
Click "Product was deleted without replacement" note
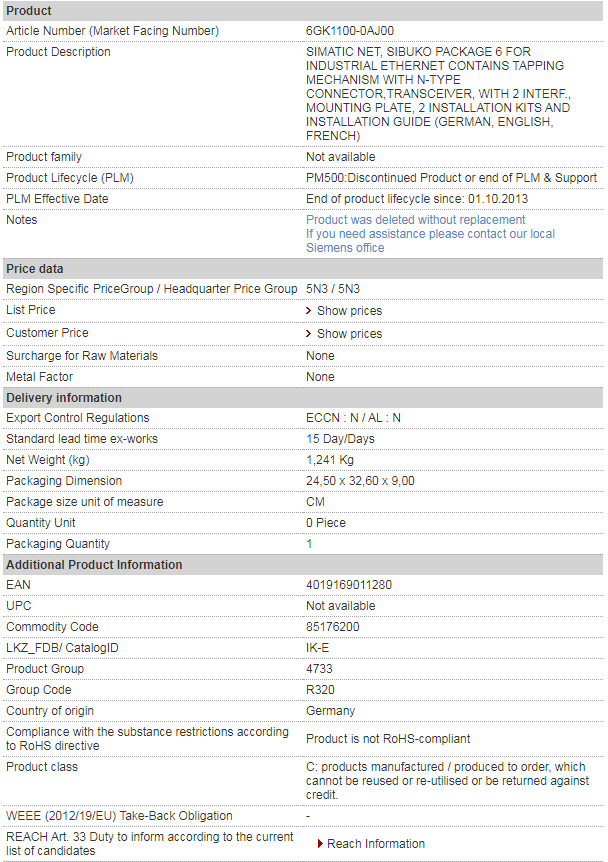pos(415,220)
